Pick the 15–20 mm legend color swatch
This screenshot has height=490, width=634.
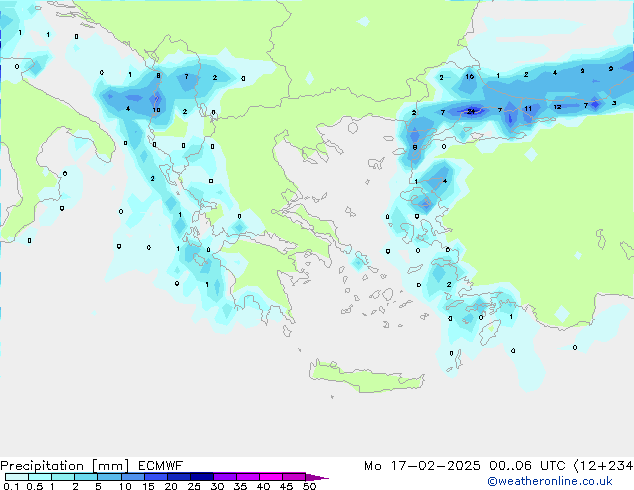point(155,477)
